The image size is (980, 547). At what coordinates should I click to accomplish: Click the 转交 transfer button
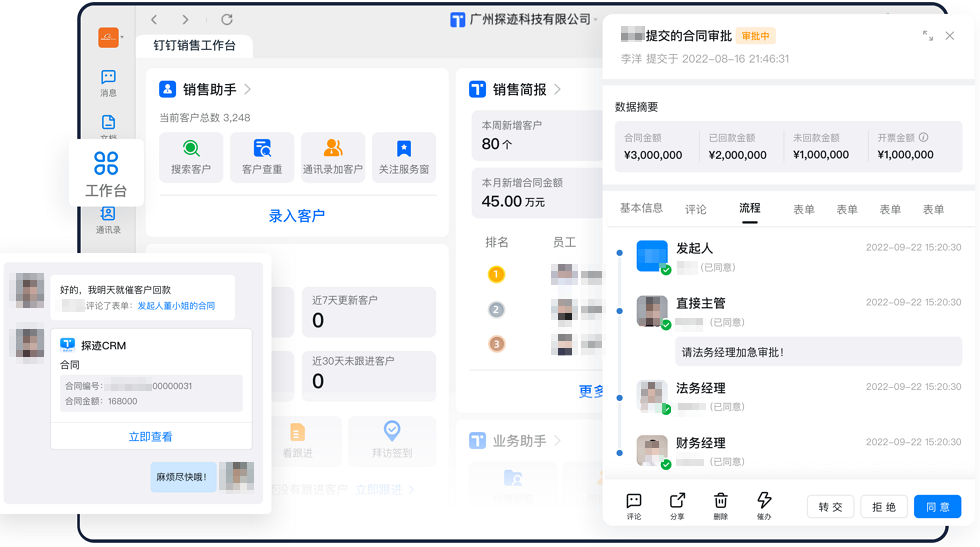click(831, 507)
